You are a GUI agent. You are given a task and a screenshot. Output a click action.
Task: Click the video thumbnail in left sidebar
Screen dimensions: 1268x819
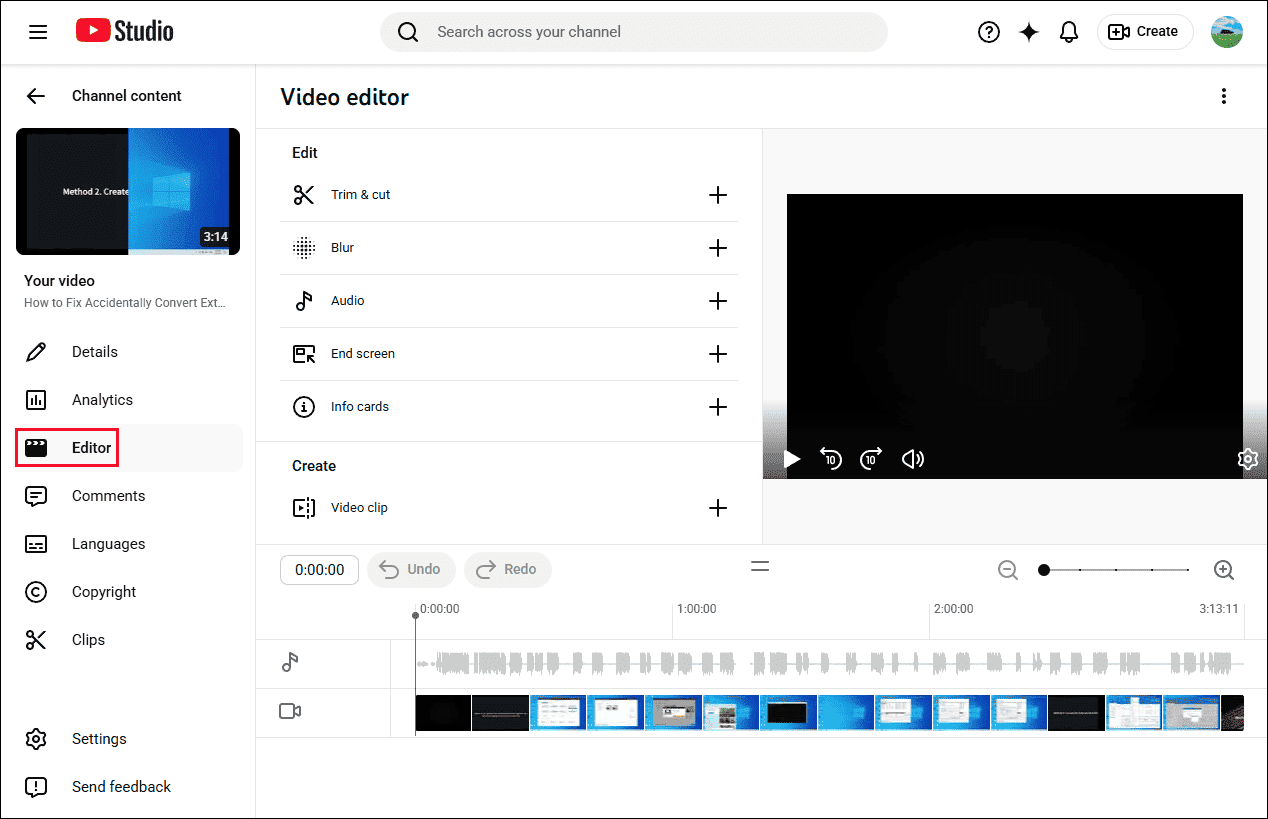[x=127, y=191]
